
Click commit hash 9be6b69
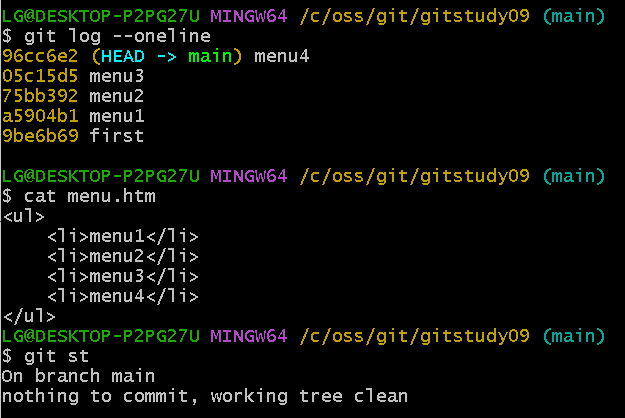[x=40, y=136]
